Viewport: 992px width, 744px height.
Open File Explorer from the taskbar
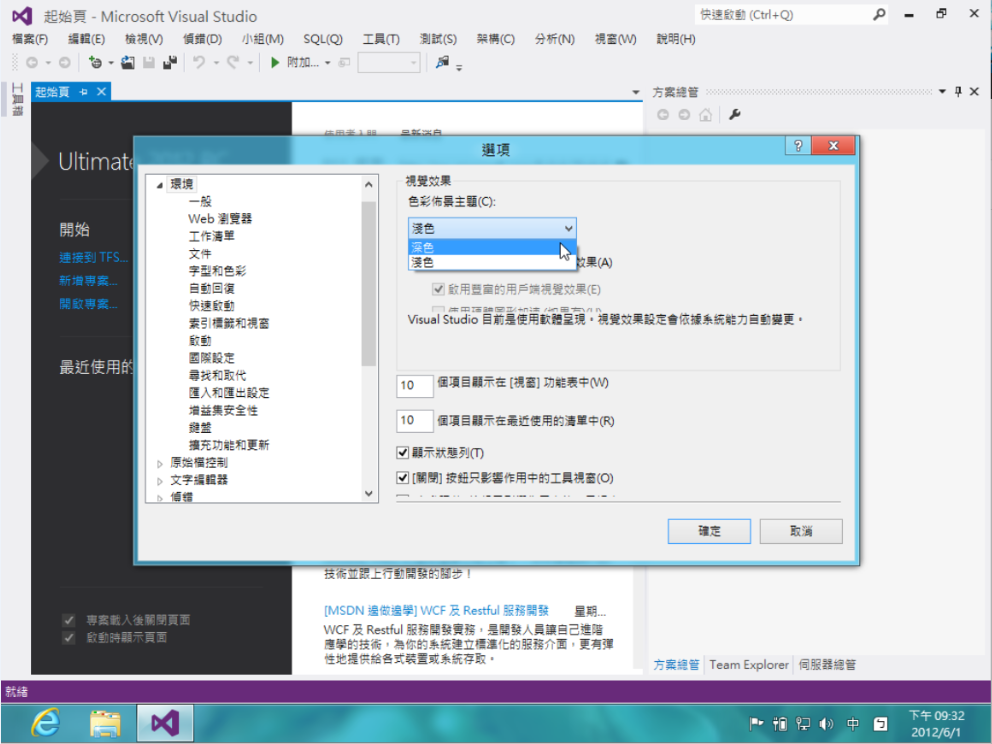click(x=105, y=723)
